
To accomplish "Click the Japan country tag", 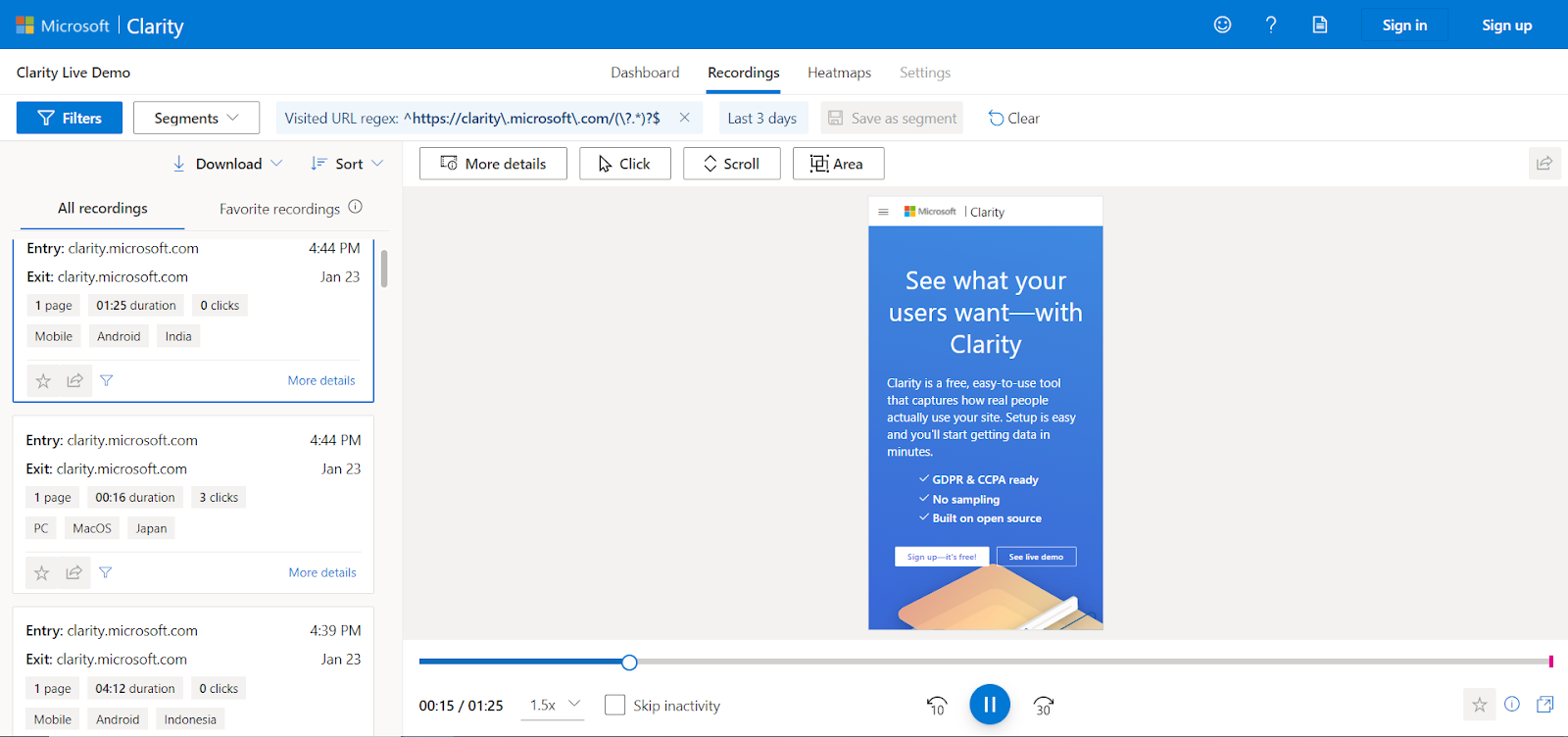I will click(x=151, y=528).
